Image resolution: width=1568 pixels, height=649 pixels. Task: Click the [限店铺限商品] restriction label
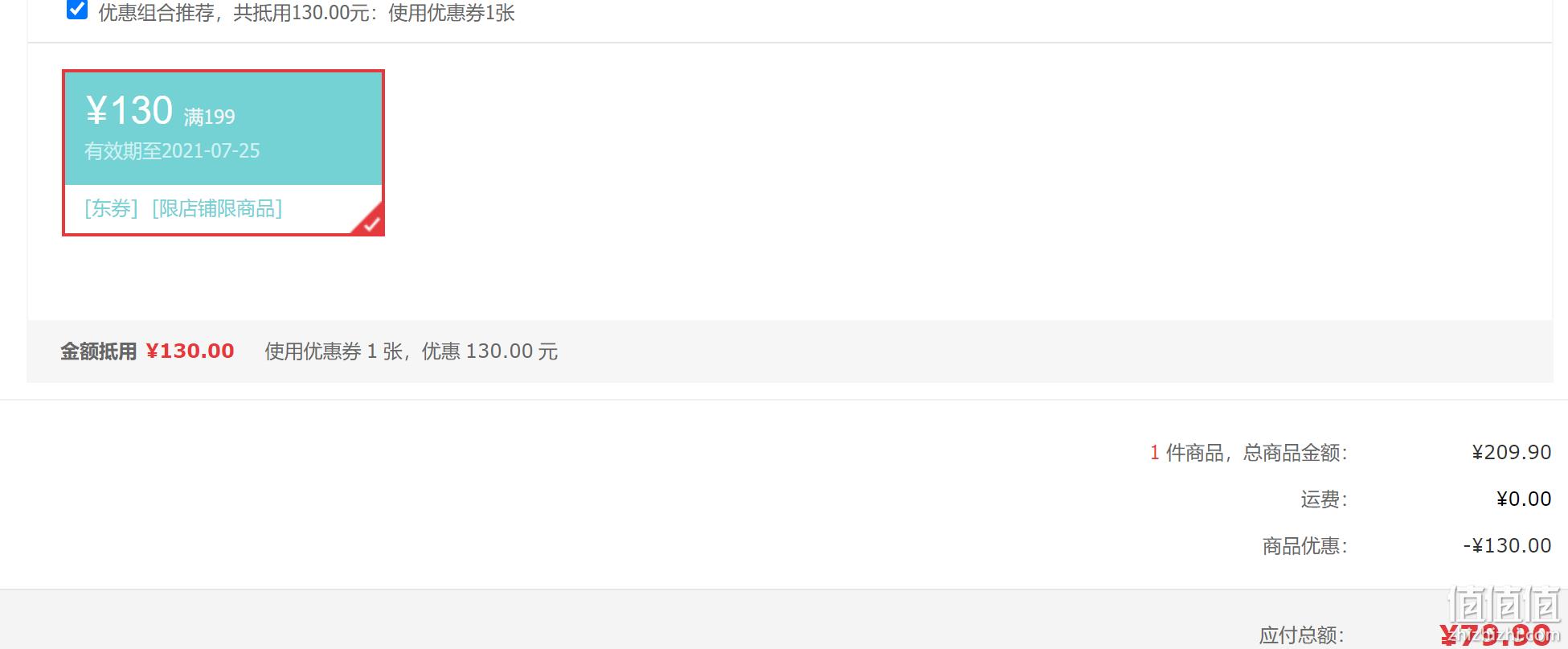click(217, 209)
